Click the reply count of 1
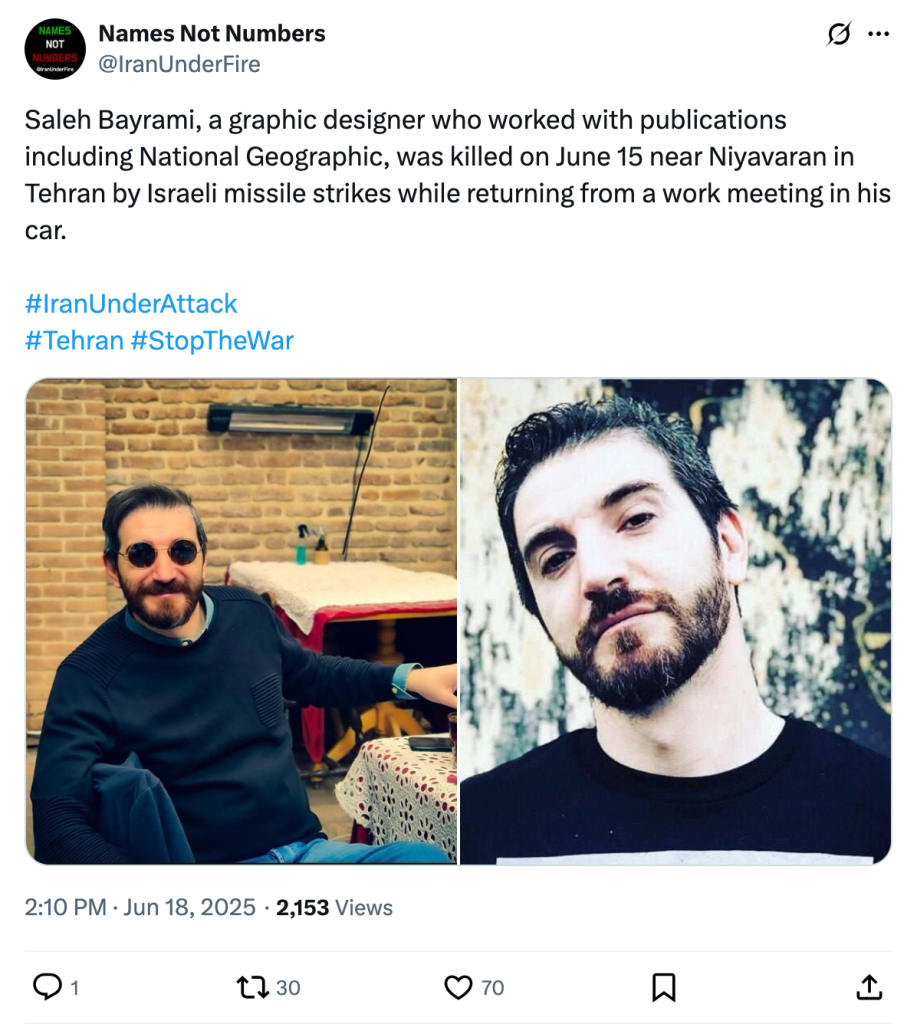The width and height of the screenshot is (917, 1024). (x=74, y=988)
